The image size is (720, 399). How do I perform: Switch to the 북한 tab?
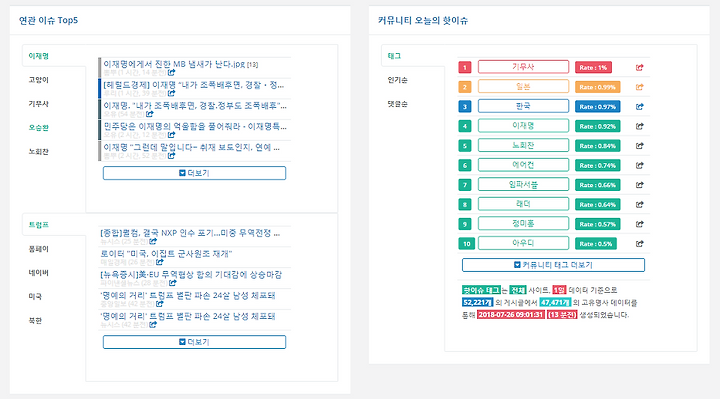point(35,320)
